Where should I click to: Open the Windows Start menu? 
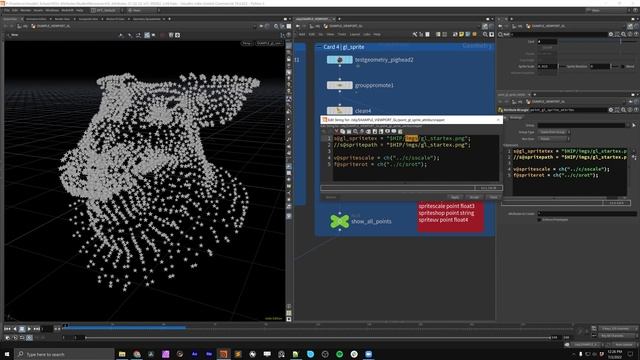(x=7, y=354)
